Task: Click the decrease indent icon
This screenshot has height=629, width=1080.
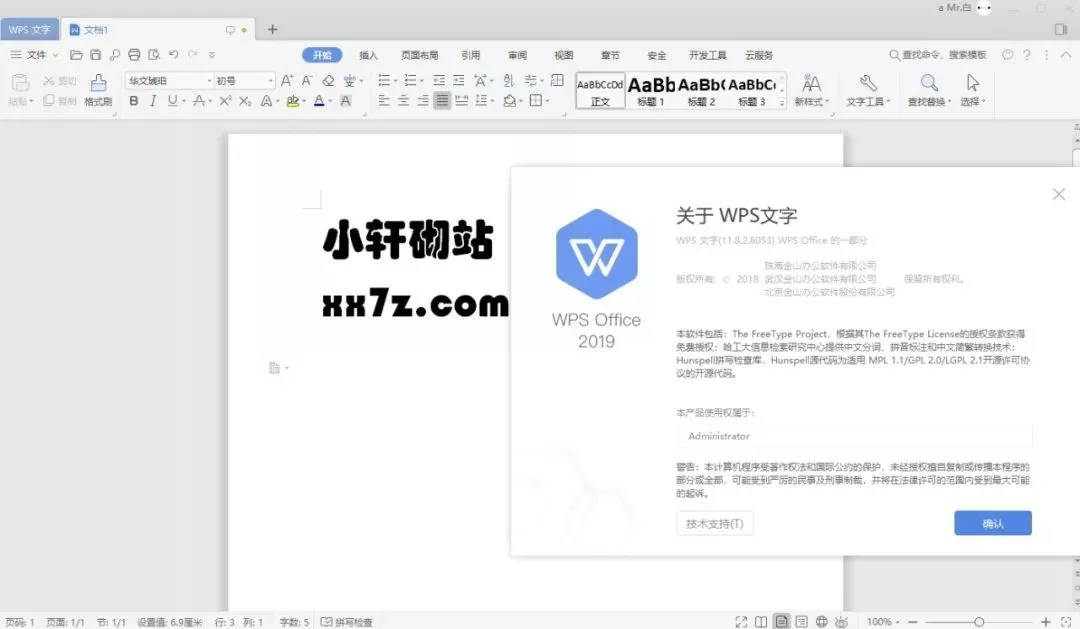Action: (x=439, y=81)
